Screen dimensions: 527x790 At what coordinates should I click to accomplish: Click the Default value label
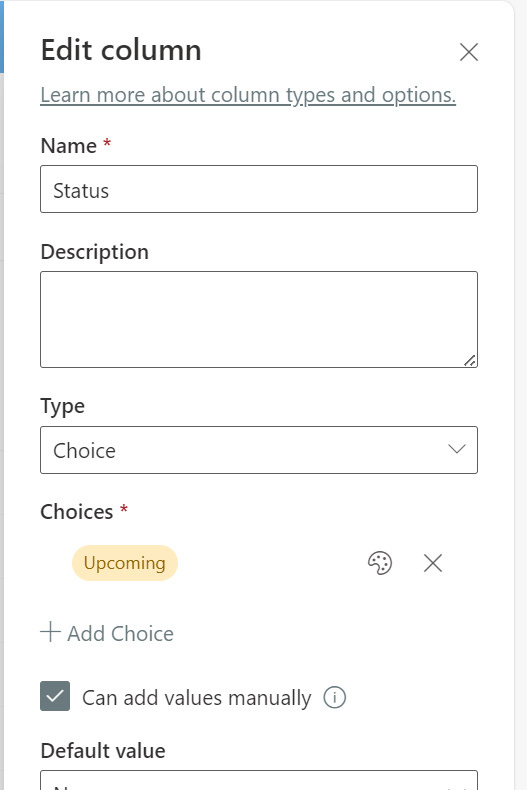[x=103, y=751]
